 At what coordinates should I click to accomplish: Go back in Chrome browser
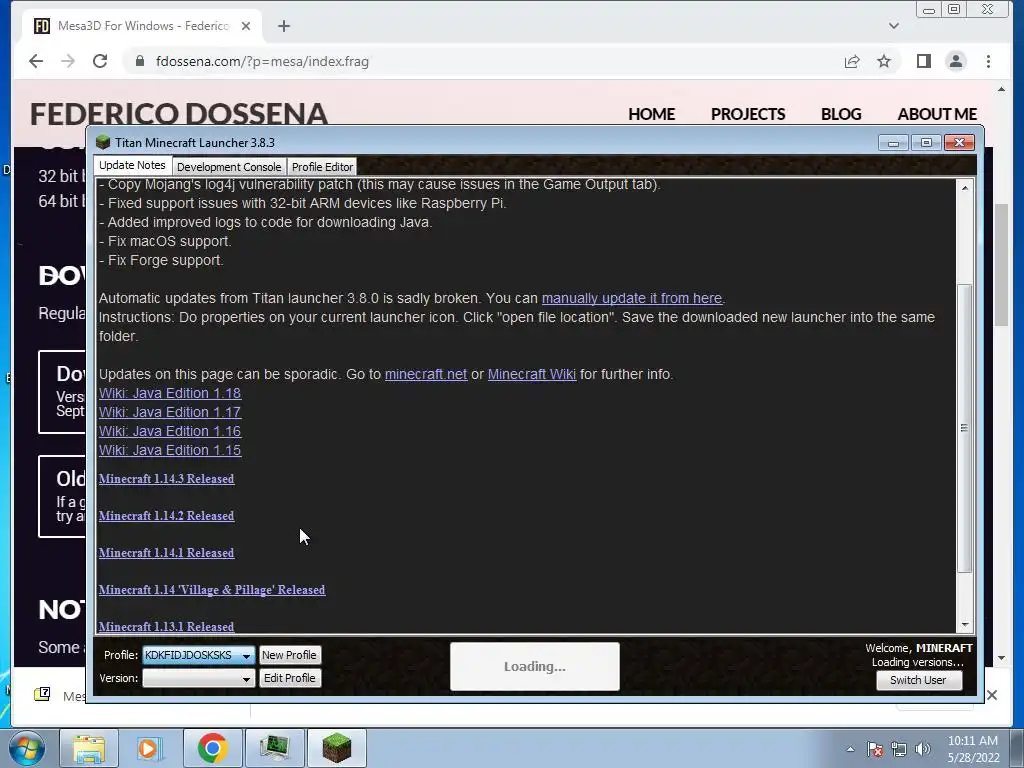tap(36, 61)
